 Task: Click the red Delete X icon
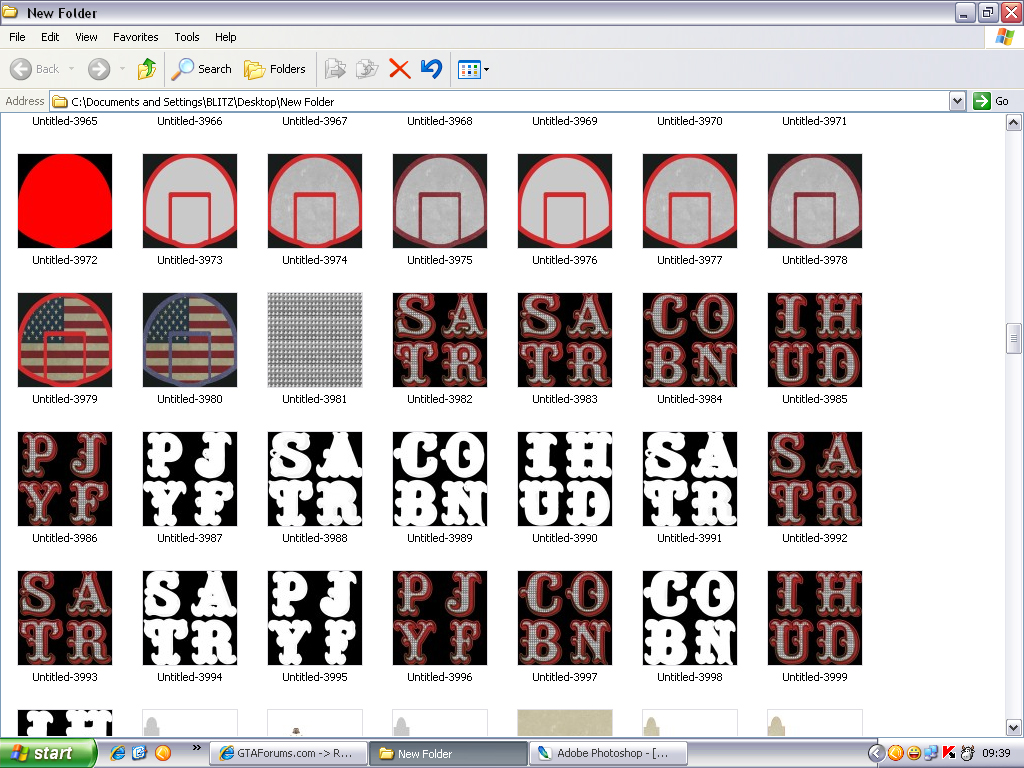tap(399, 69)
